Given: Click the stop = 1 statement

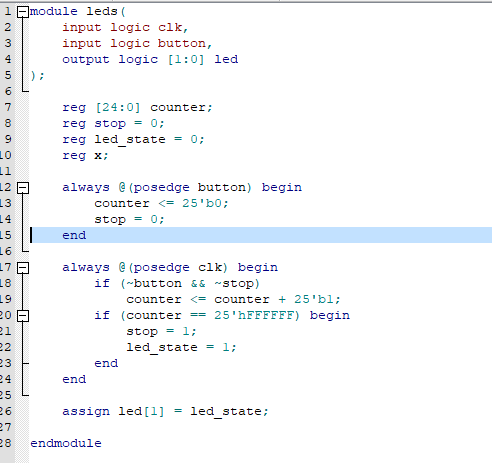Looking at the screenshot, I should (x=161, y=332).
